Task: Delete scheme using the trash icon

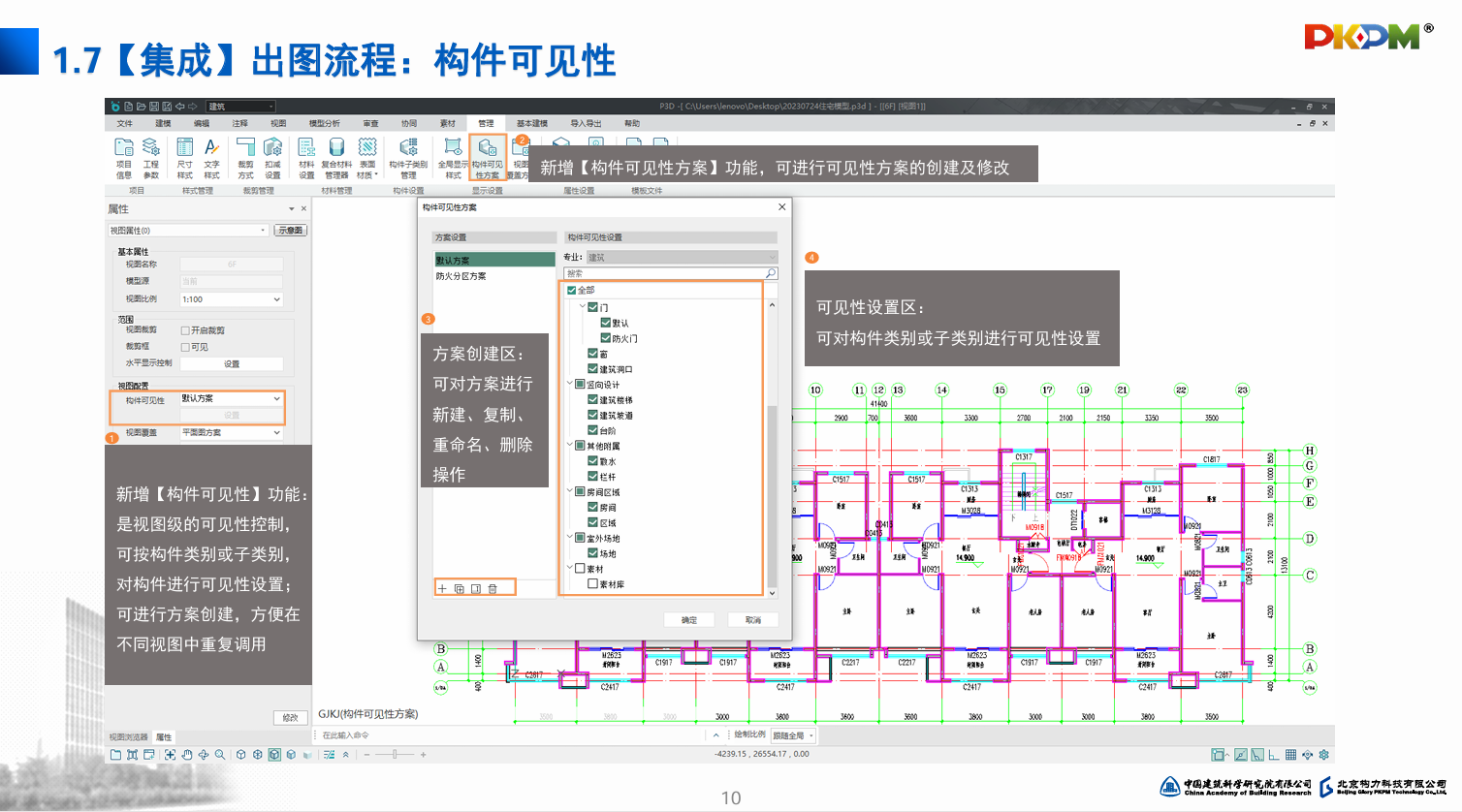Action: (x=493, y=588)
